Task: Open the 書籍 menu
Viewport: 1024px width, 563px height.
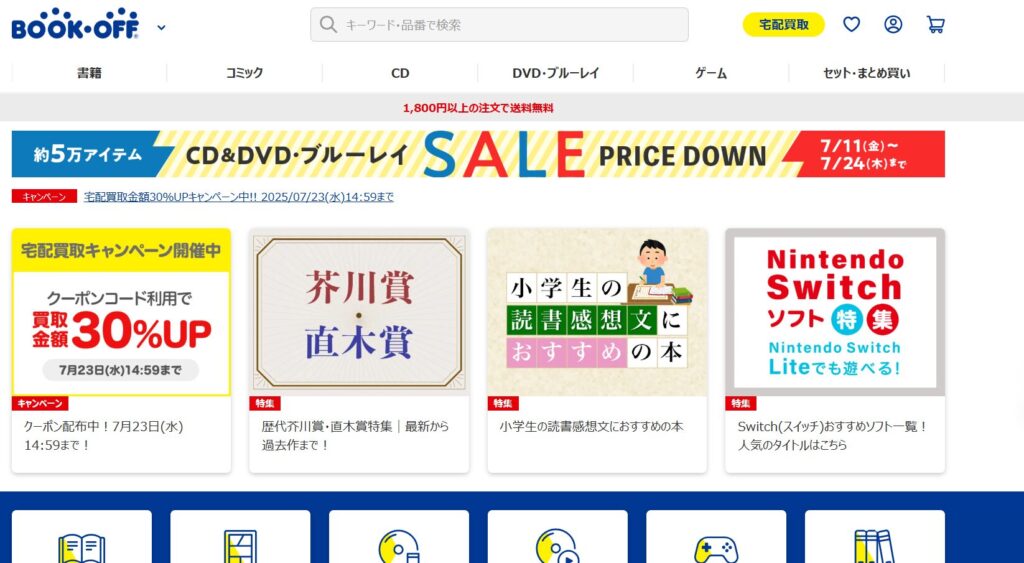Action: pos(89,73)
